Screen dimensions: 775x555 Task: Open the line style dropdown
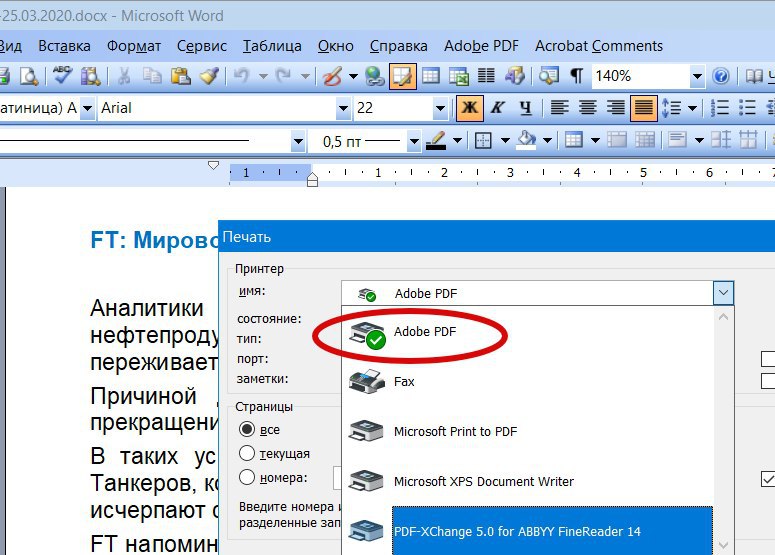click(x=298, y=141)
